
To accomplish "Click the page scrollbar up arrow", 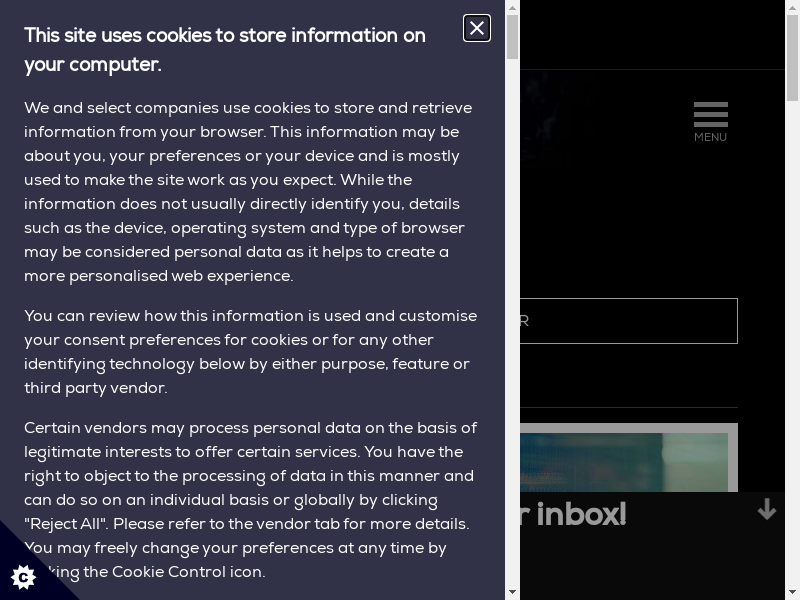I will (792, 8).
